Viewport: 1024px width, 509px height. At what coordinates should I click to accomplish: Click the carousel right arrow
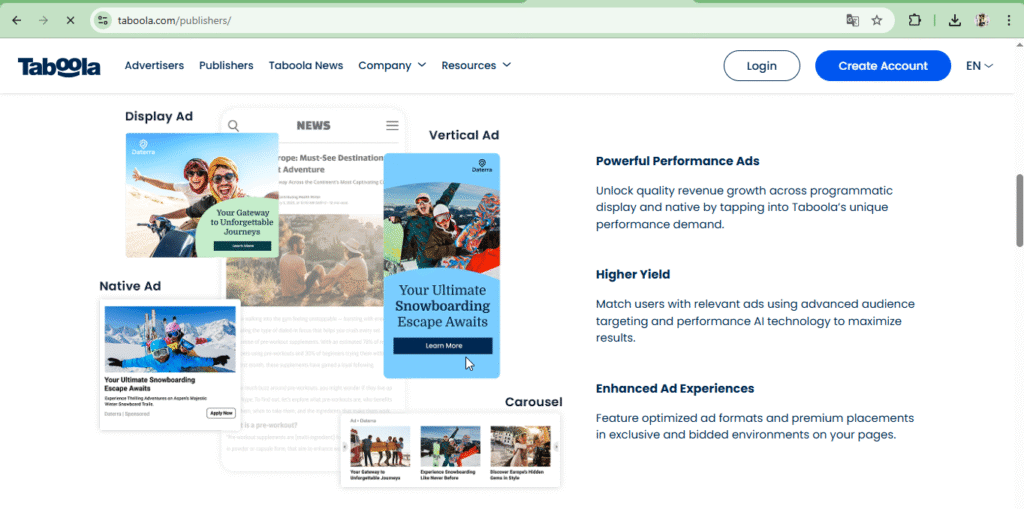tap(556, 446)
